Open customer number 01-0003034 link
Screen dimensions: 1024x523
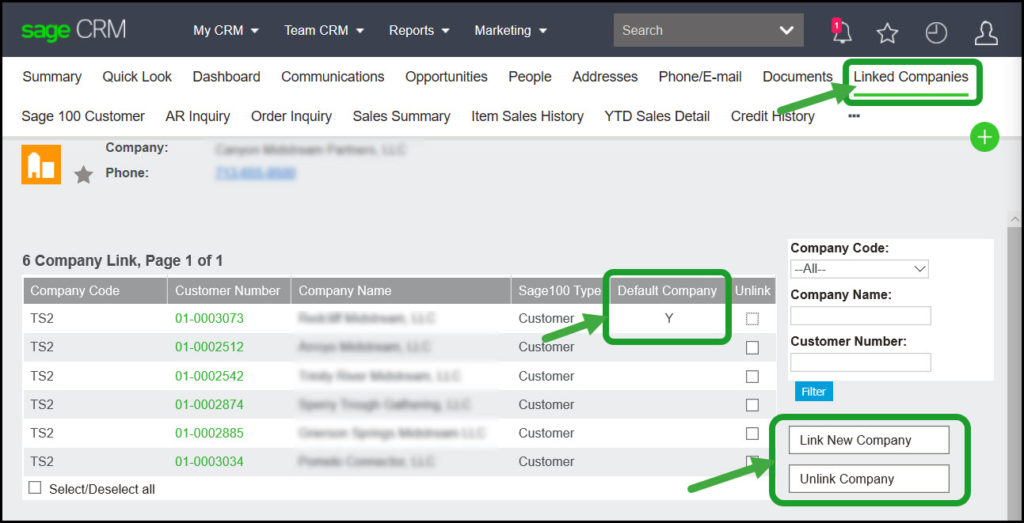[209, 462]
